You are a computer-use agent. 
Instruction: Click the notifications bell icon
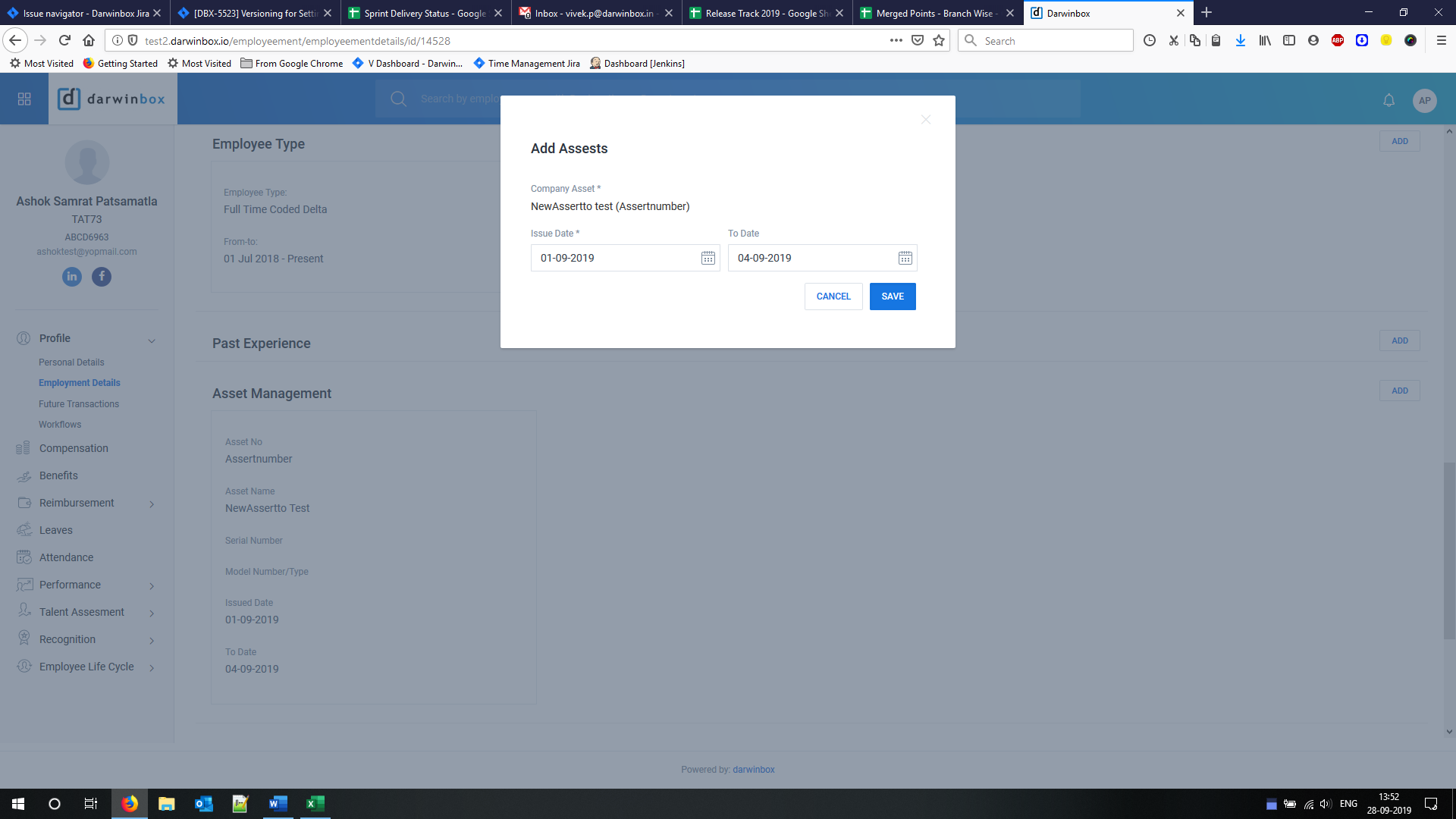coord(1389,100)
